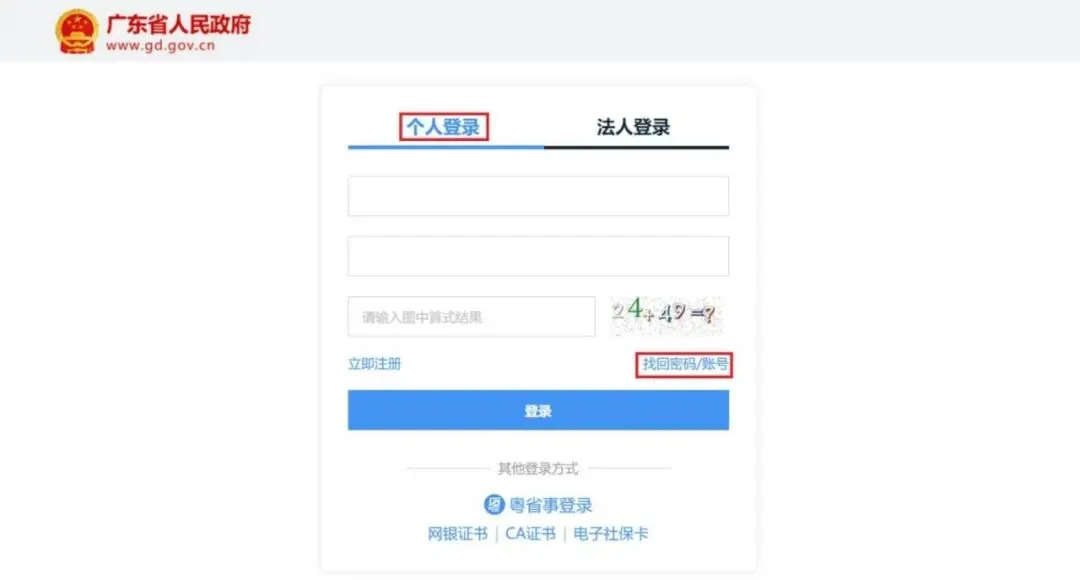Click the national emblem logo
This screenshot has width=1080, height=580.
[76, 31]
